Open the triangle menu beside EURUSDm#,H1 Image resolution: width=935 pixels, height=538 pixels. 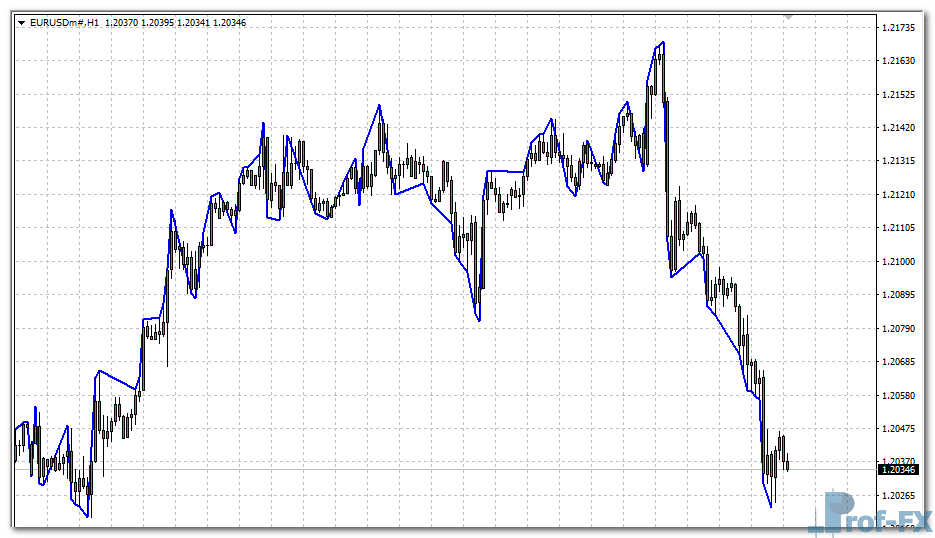click(x=21, y=22)
